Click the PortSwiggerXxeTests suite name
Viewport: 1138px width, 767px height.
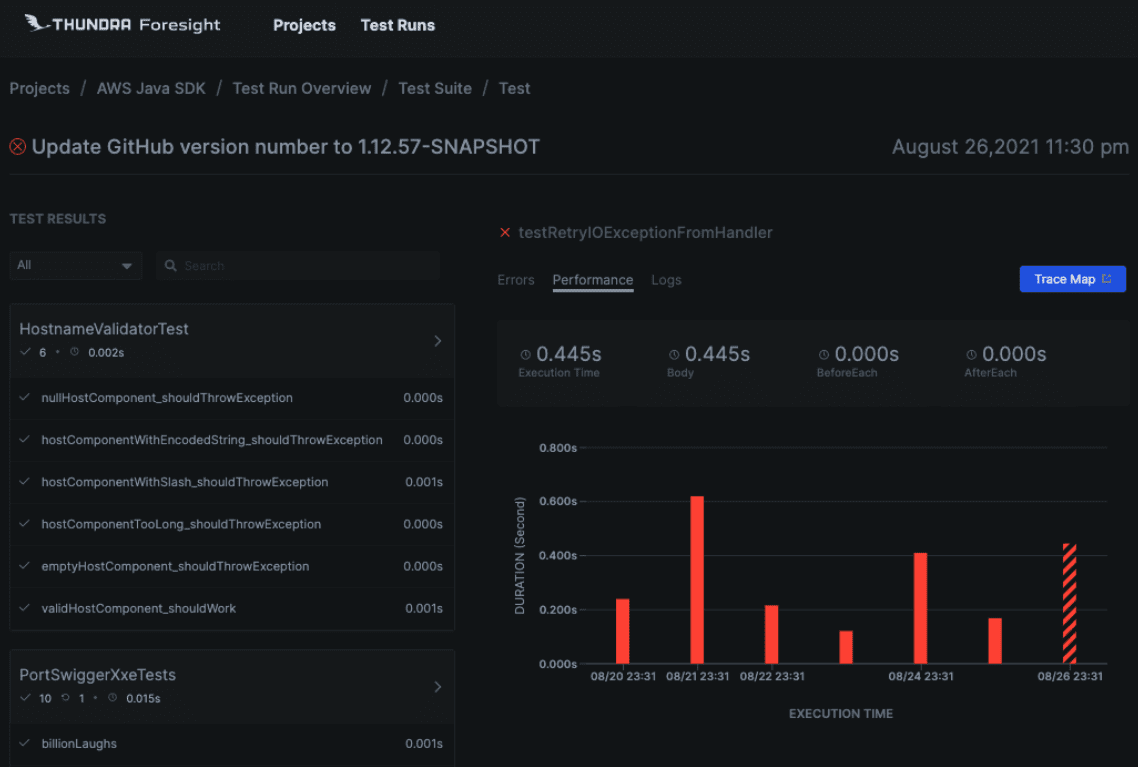point(97,675)
